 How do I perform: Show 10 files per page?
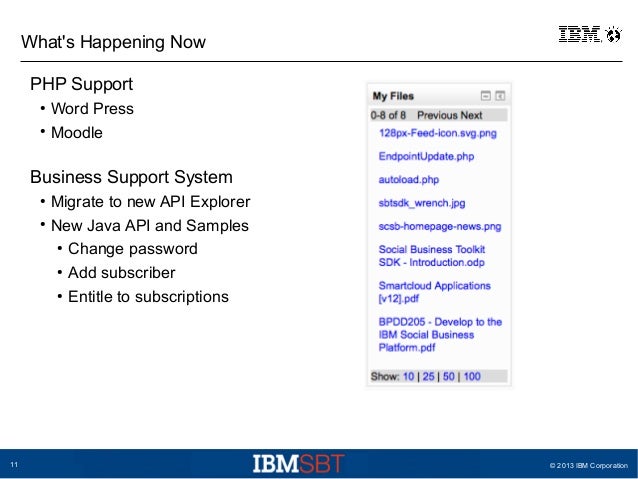coord(409,376)
